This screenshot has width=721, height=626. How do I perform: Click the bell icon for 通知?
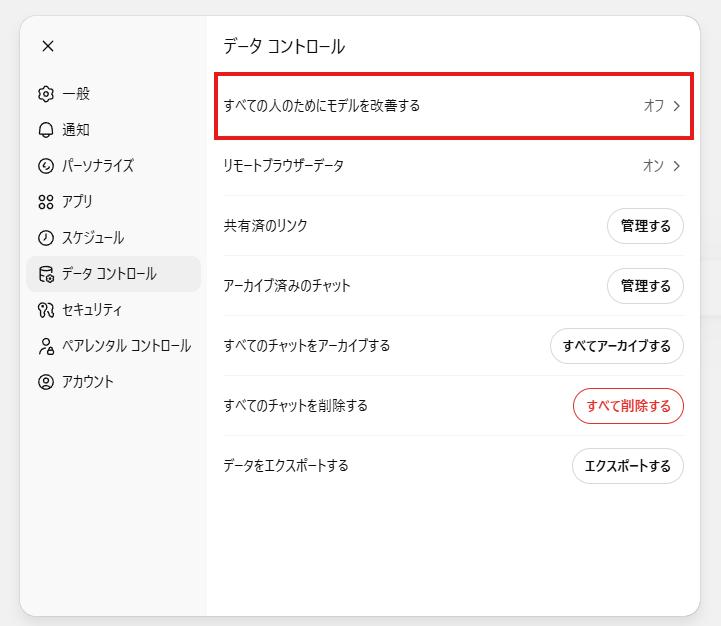coord(45,130)
